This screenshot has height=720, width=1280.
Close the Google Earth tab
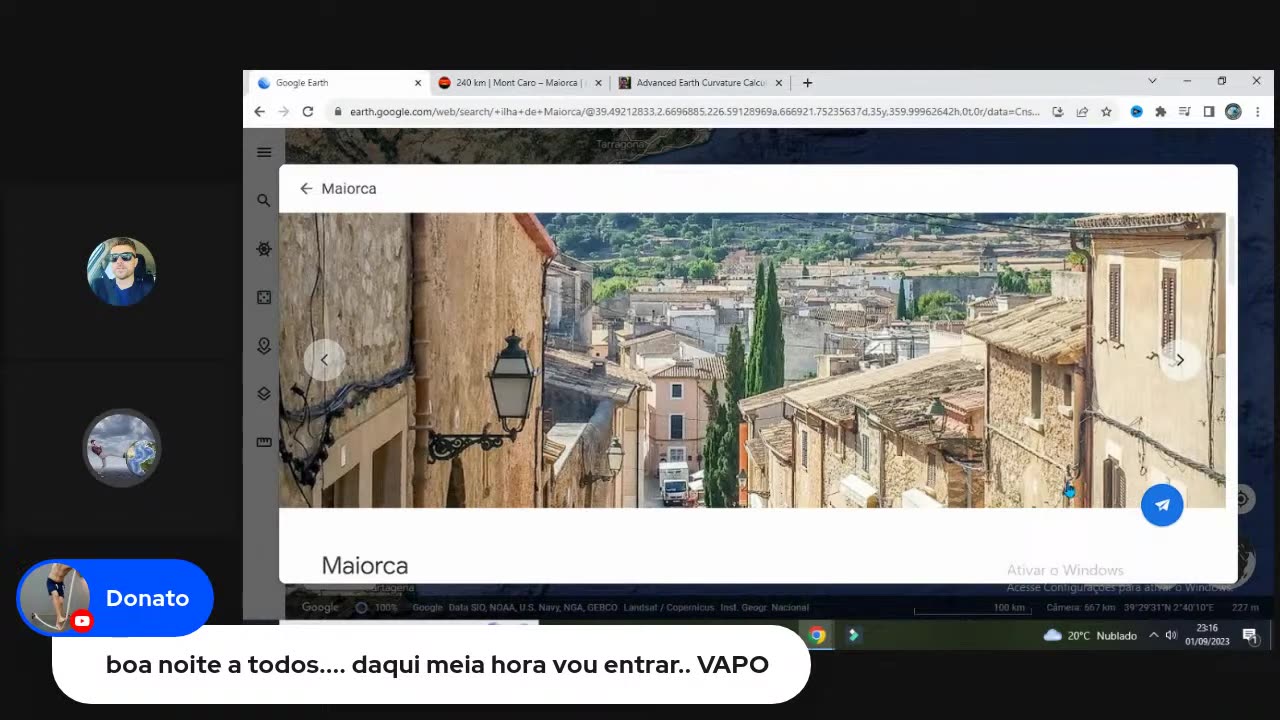(x=418, y=83)
